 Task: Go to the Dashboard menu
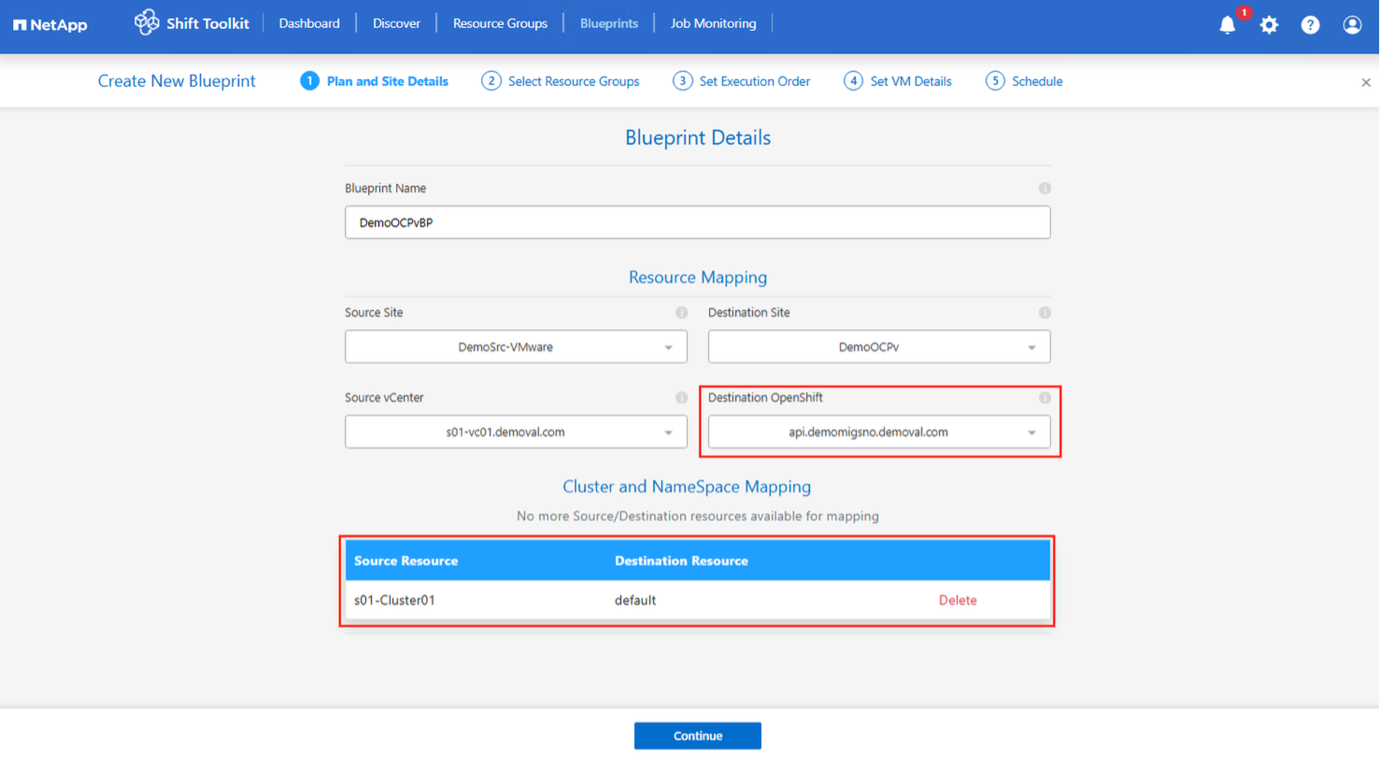309,23
